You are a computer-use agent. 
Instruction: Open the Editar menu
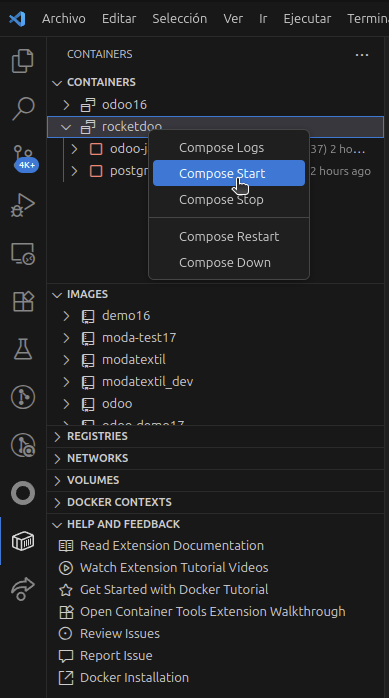tap(119, 18)
